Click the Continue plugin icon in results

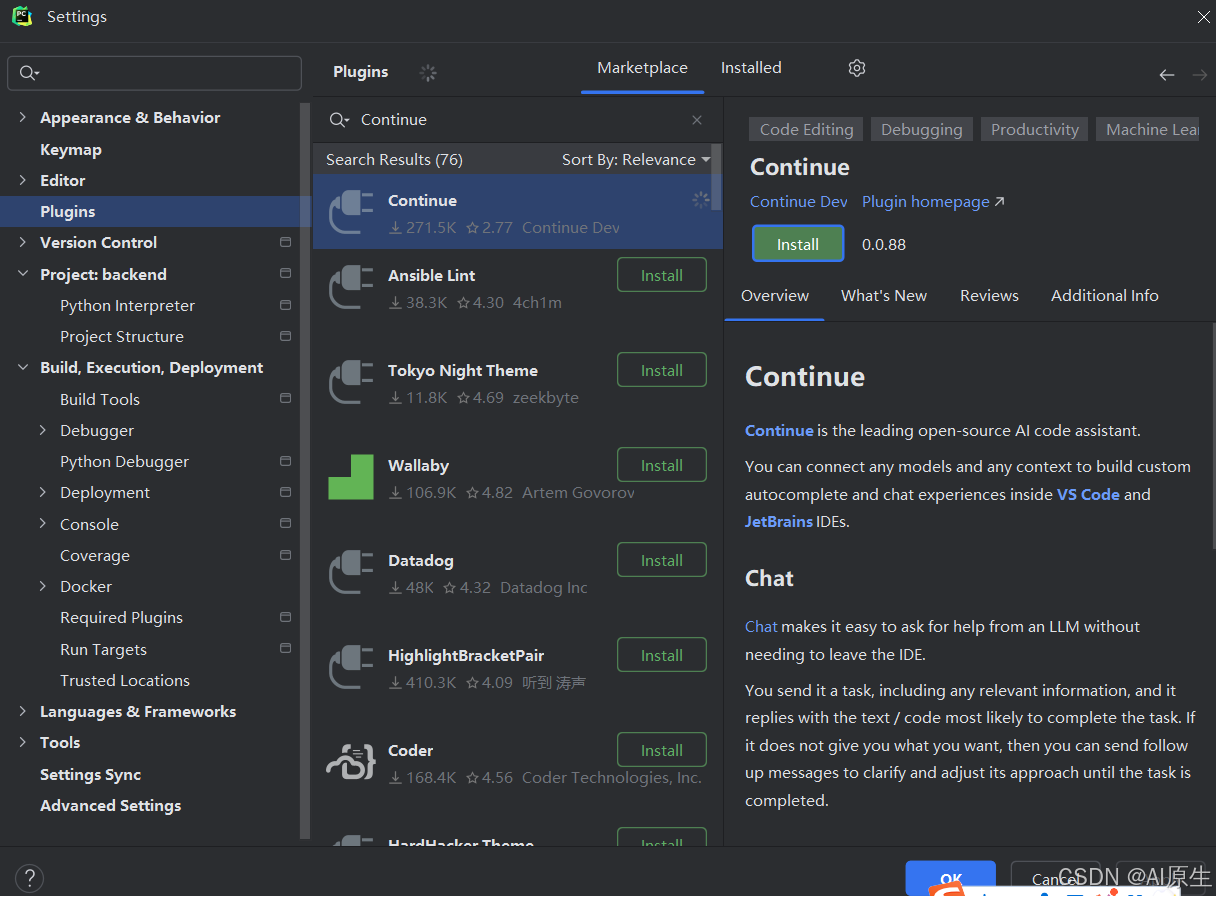click(x=351, y=212)
